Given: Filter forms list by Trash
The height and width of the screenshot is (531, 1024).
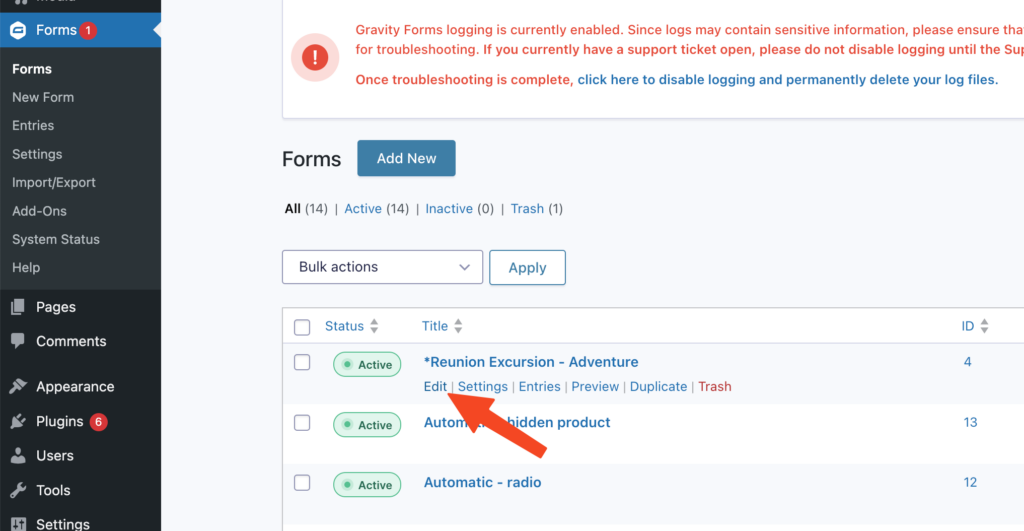Looking at the screenshot, I should (527, 209).
